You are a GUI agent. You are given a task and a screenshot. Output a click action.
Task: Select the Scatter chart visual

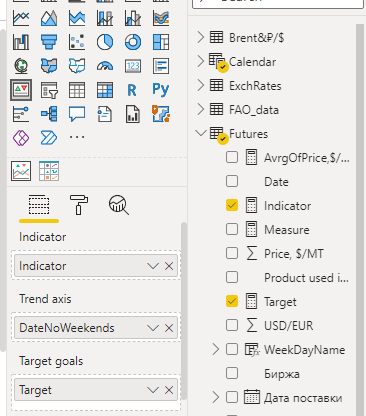coord(77,42)
